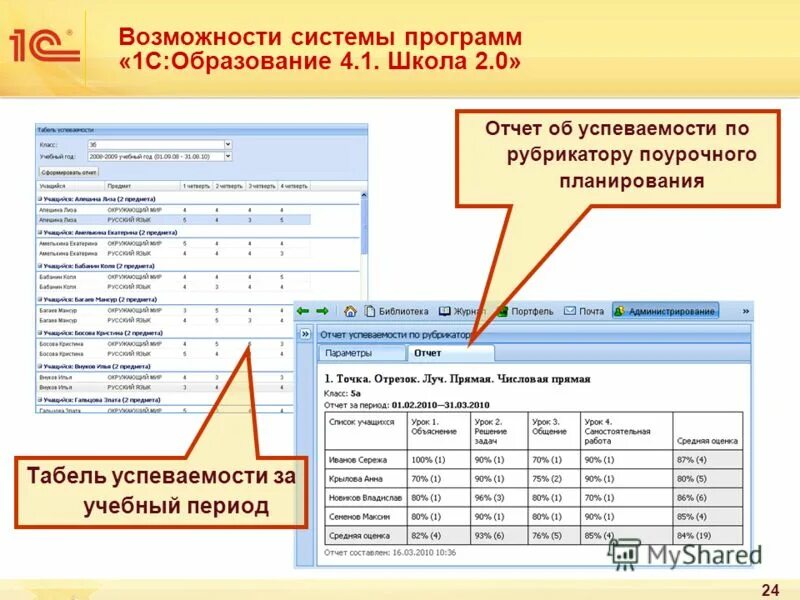
Task: Click Урок 4. Самостоятельная работа header
Action: (627, 431)
